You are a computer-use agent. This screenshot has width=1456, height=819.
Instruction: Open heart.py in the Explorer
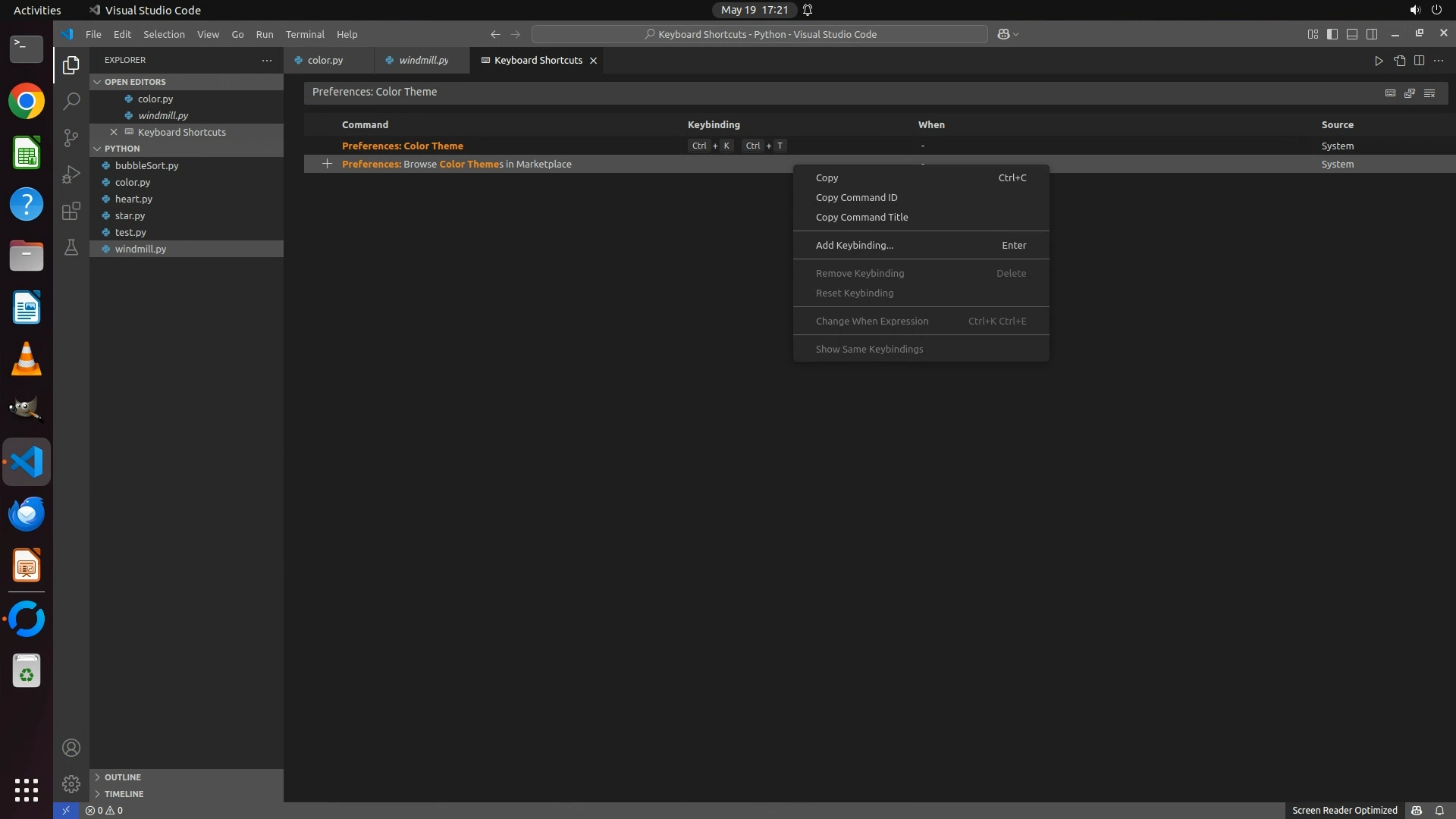133,199
